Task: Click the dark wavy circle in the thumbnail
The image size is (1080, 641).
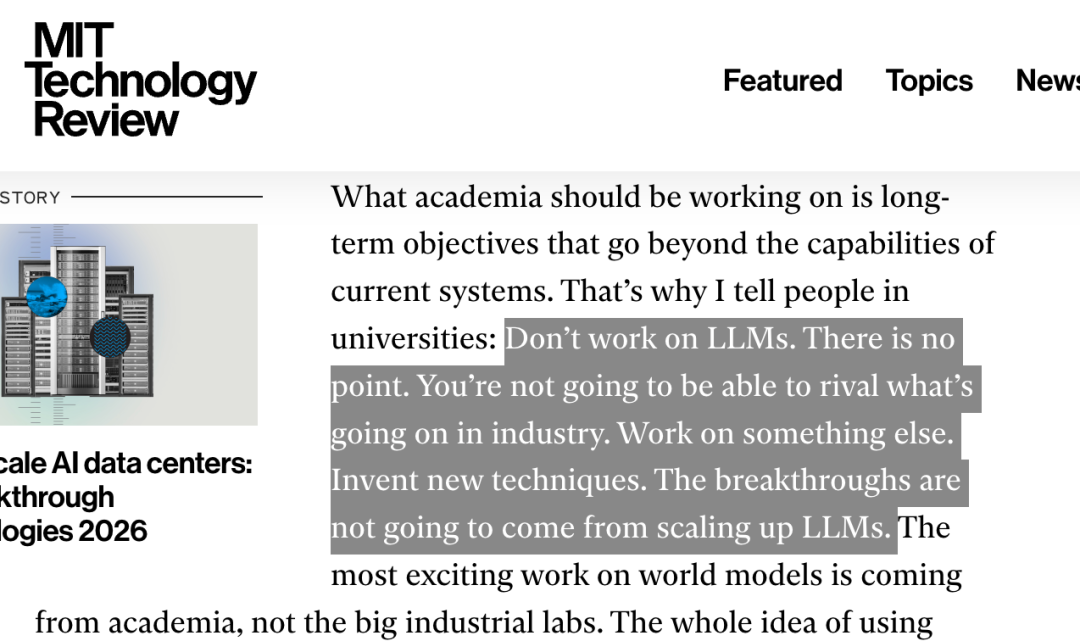Action: 110,338
